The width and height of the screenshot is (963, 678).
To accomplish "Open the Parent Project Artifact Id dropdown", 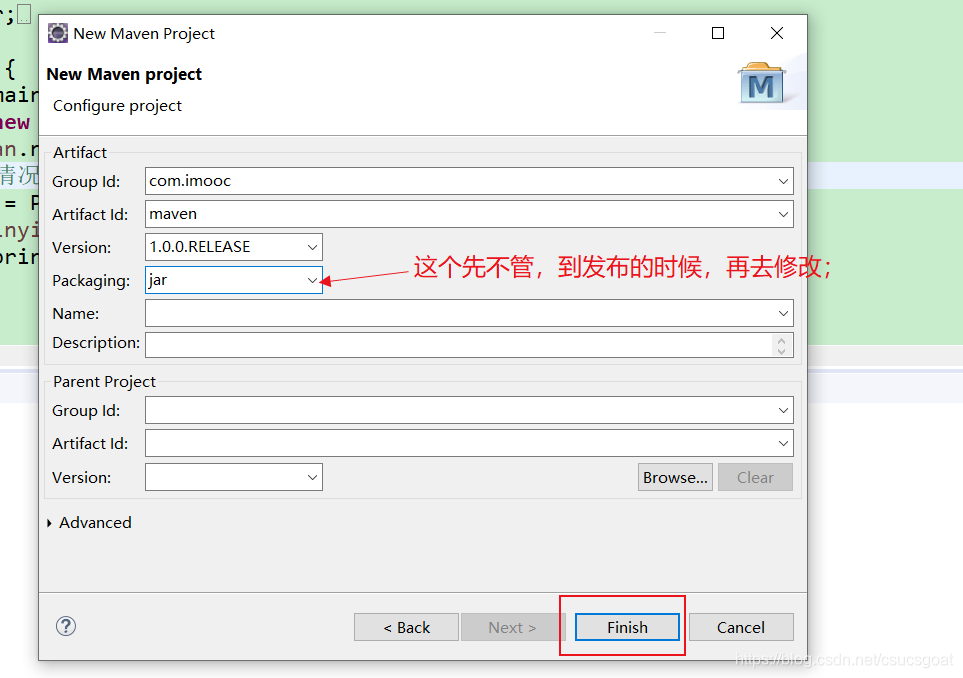I will click(x=783, y=443).
